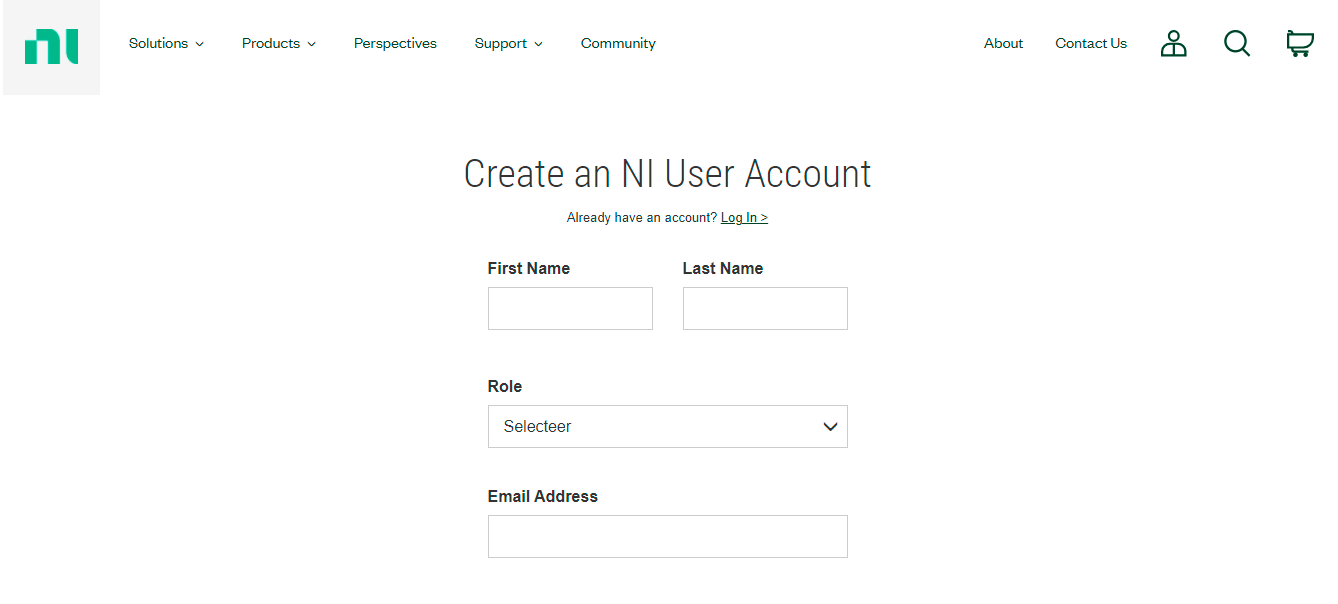The width and height of the screenshot is (1338, 604).
Task: Open the About link
Action: coord(1003,43)
